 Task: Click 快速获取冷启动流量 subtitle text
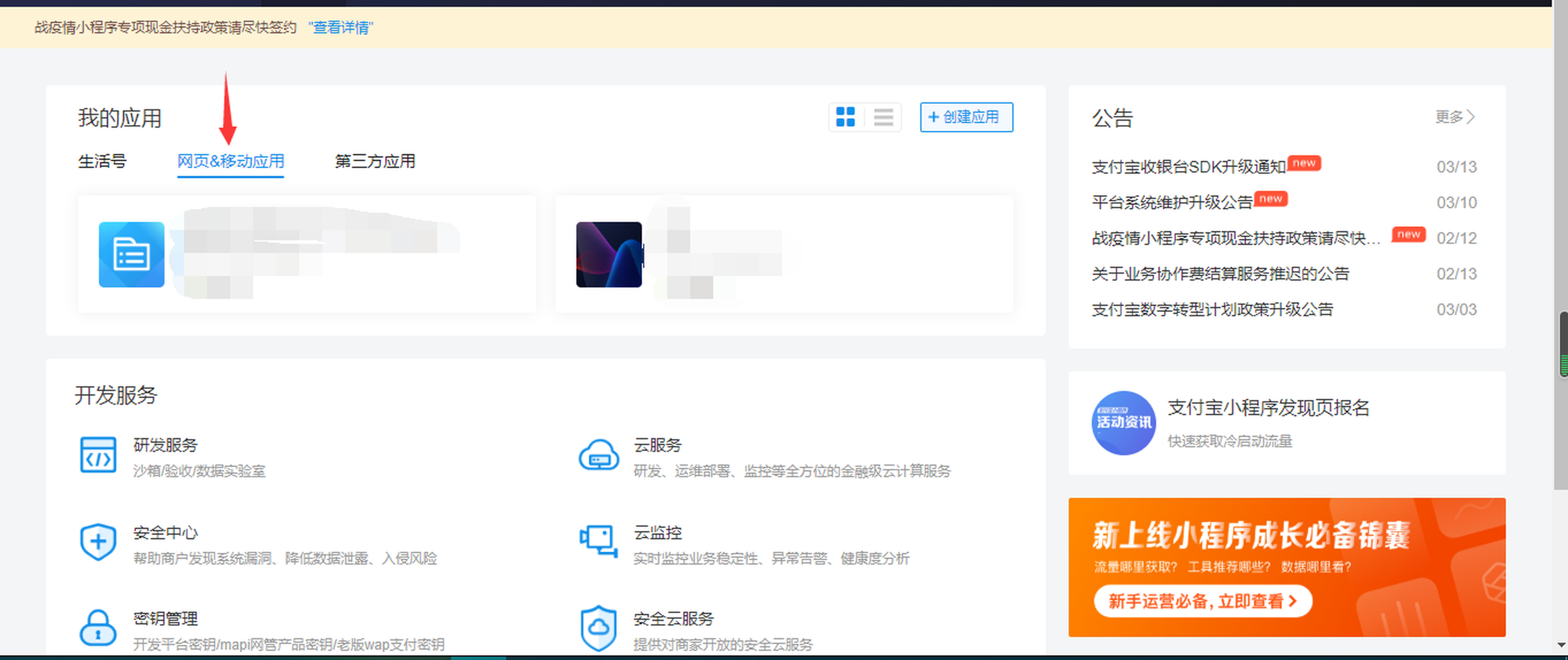[1230, 441]
